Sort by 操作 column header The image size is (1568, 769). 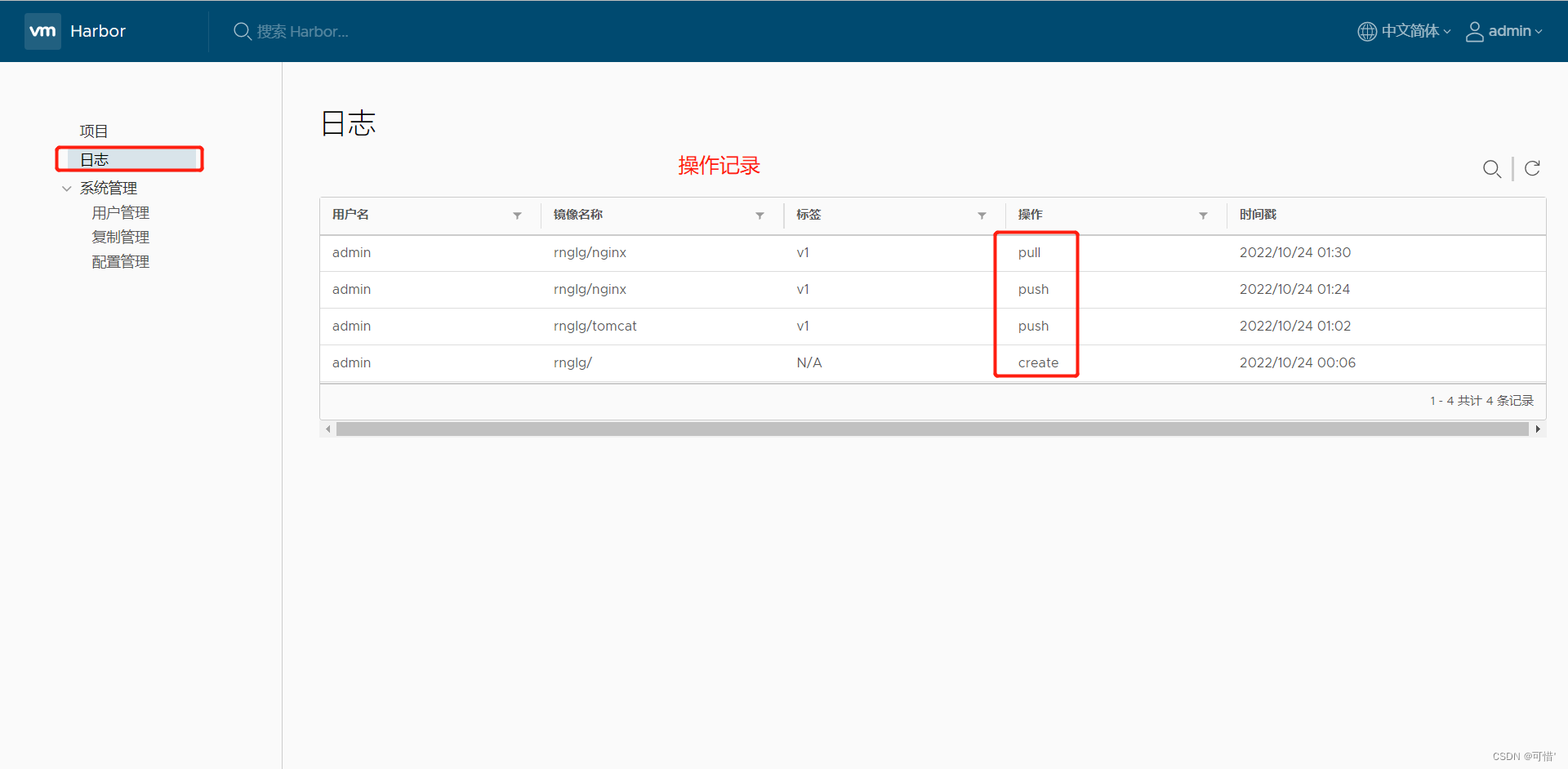pyautogui.click(x=1030, y=215)
